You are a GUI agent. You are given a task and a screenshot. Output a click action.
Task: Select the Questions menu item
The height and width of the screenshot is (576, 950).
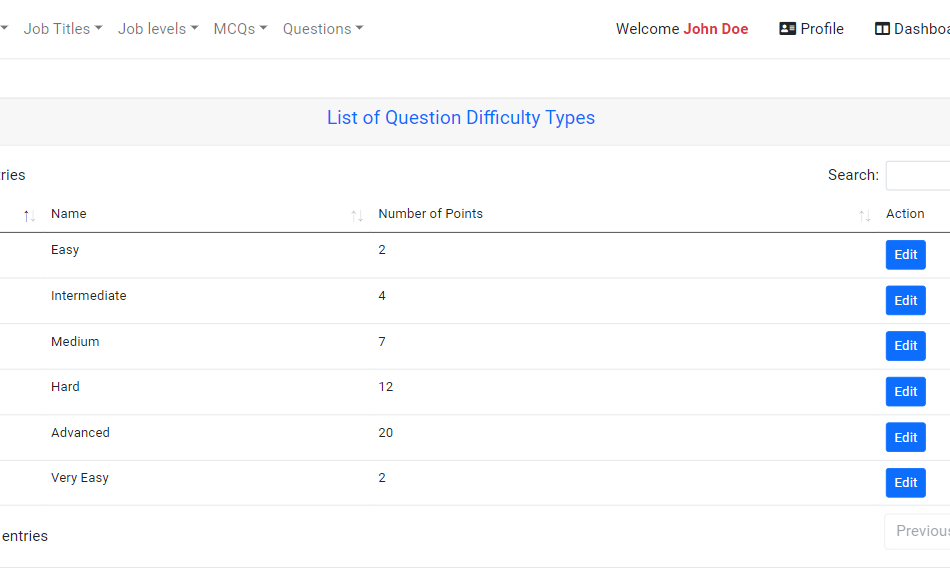click(322, 28)
